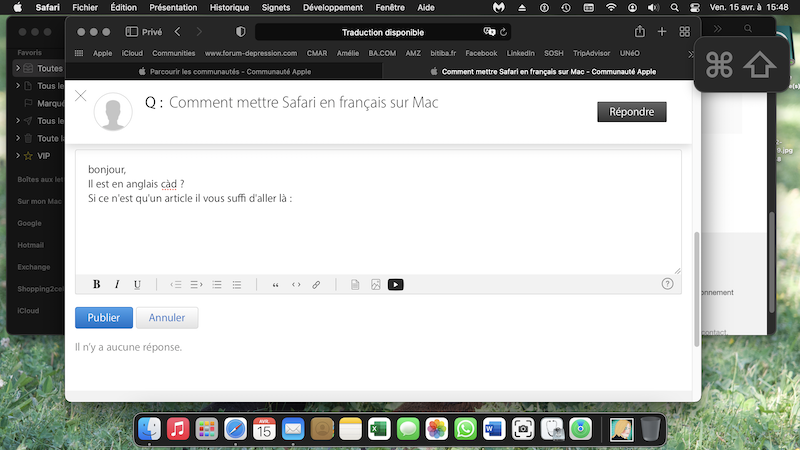800x450 pixels.
Task: Insert an image into the reply
Action: [x=376, y=284]
